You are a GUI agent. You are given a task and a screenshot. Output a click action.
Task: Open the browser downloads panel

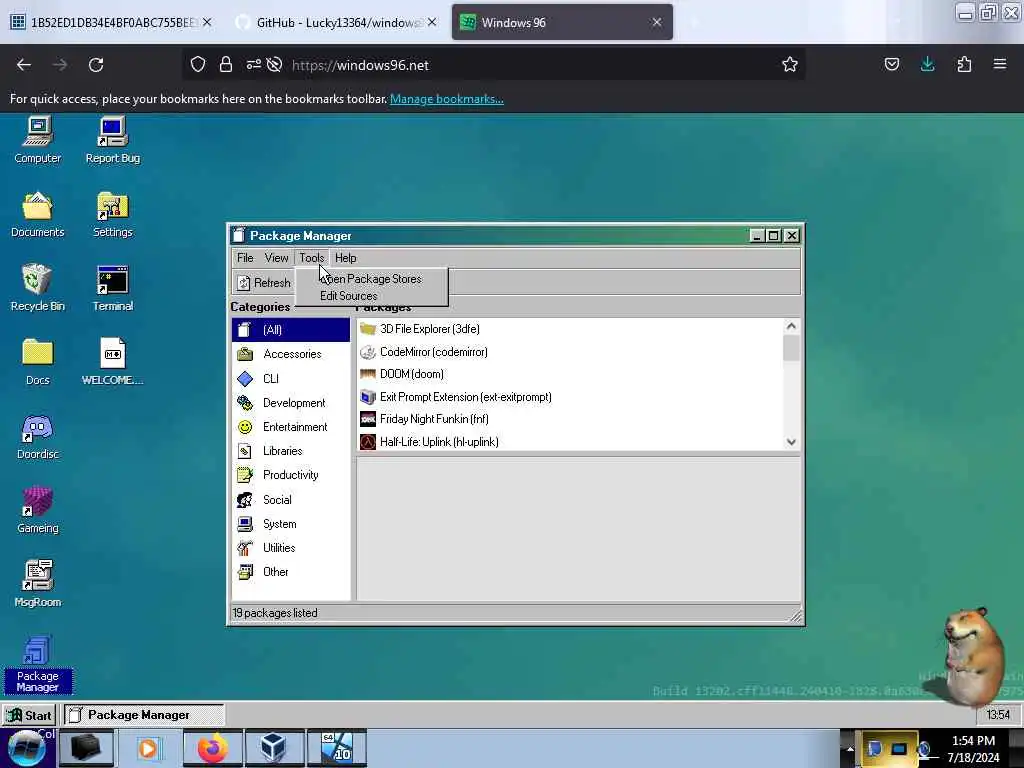(927, 64)
